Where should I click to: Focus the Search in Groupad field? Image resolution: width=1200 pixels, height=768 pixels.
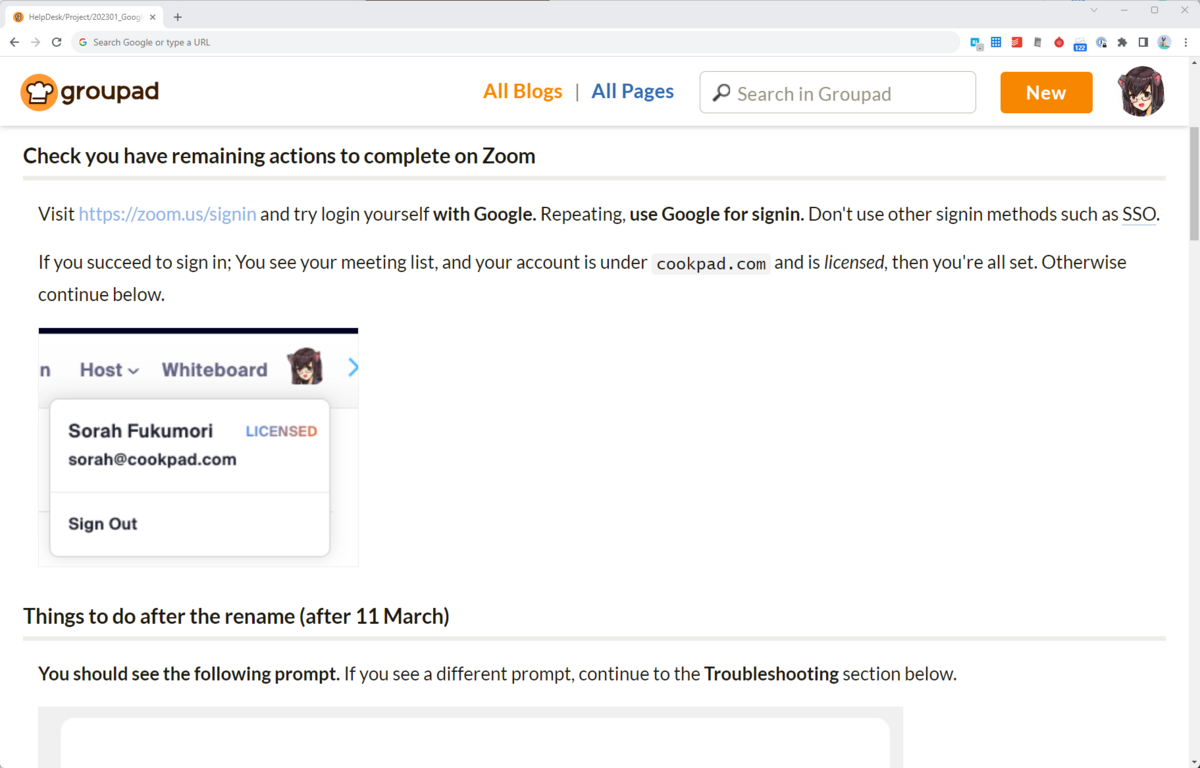click(x=838, y=92)
